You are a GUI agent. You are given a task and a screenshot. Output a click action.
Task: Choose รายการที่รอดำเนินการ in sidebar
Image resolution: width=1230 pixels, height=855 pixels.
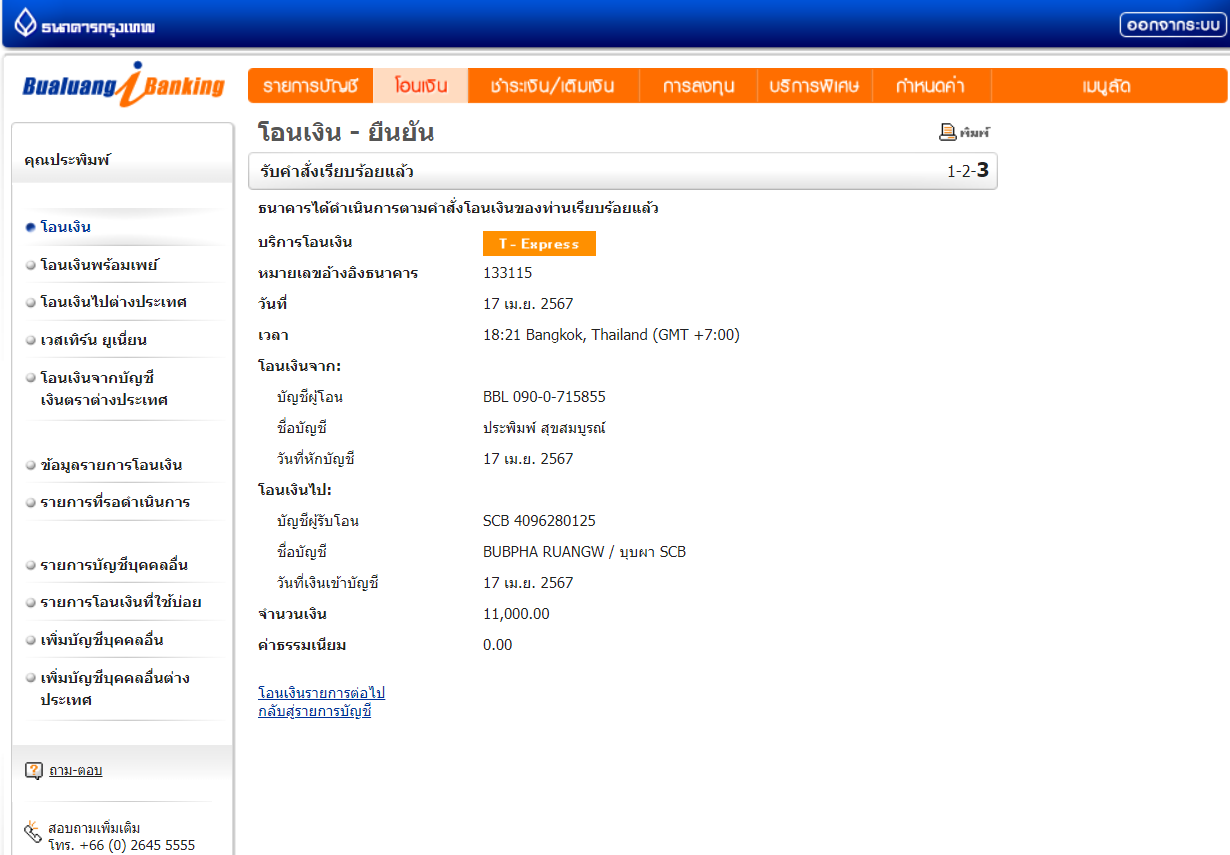coord(115,502)
